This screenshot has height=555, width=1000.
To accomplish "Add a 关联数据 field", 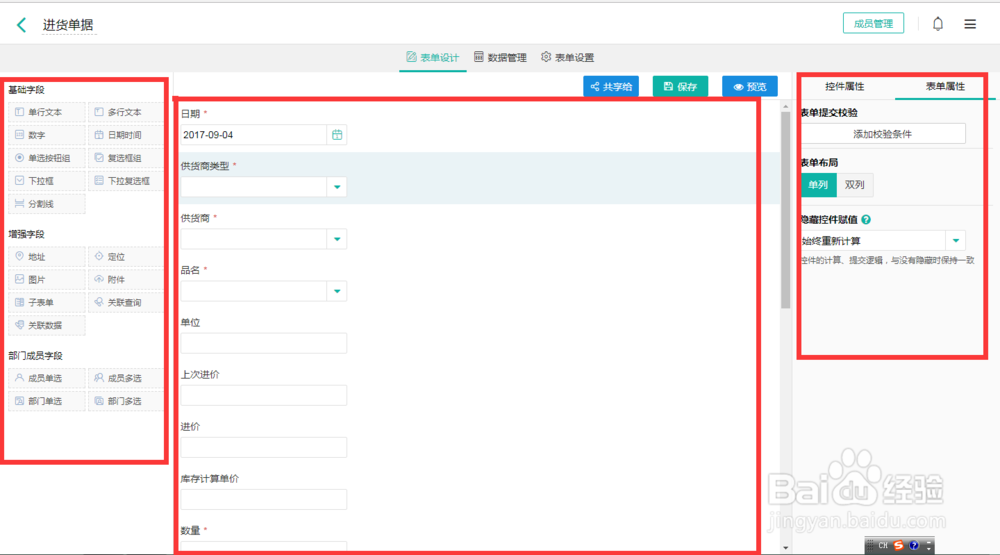I will [47, 325].
